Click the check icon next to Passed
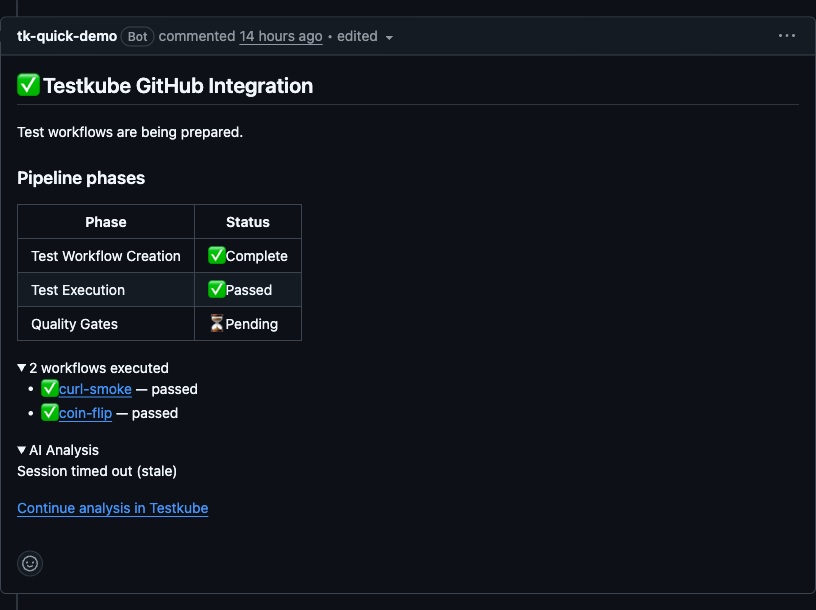 pos(216,289)
